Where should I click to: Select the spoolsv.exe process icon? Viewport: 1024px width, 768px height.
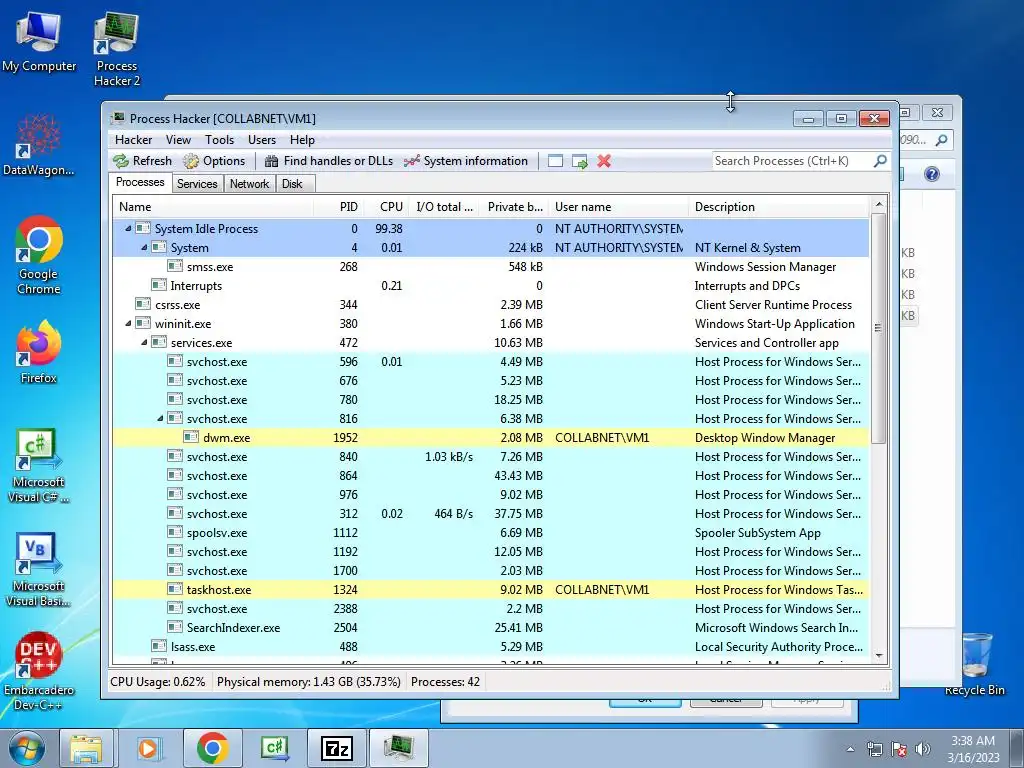[x=175, y=532]
